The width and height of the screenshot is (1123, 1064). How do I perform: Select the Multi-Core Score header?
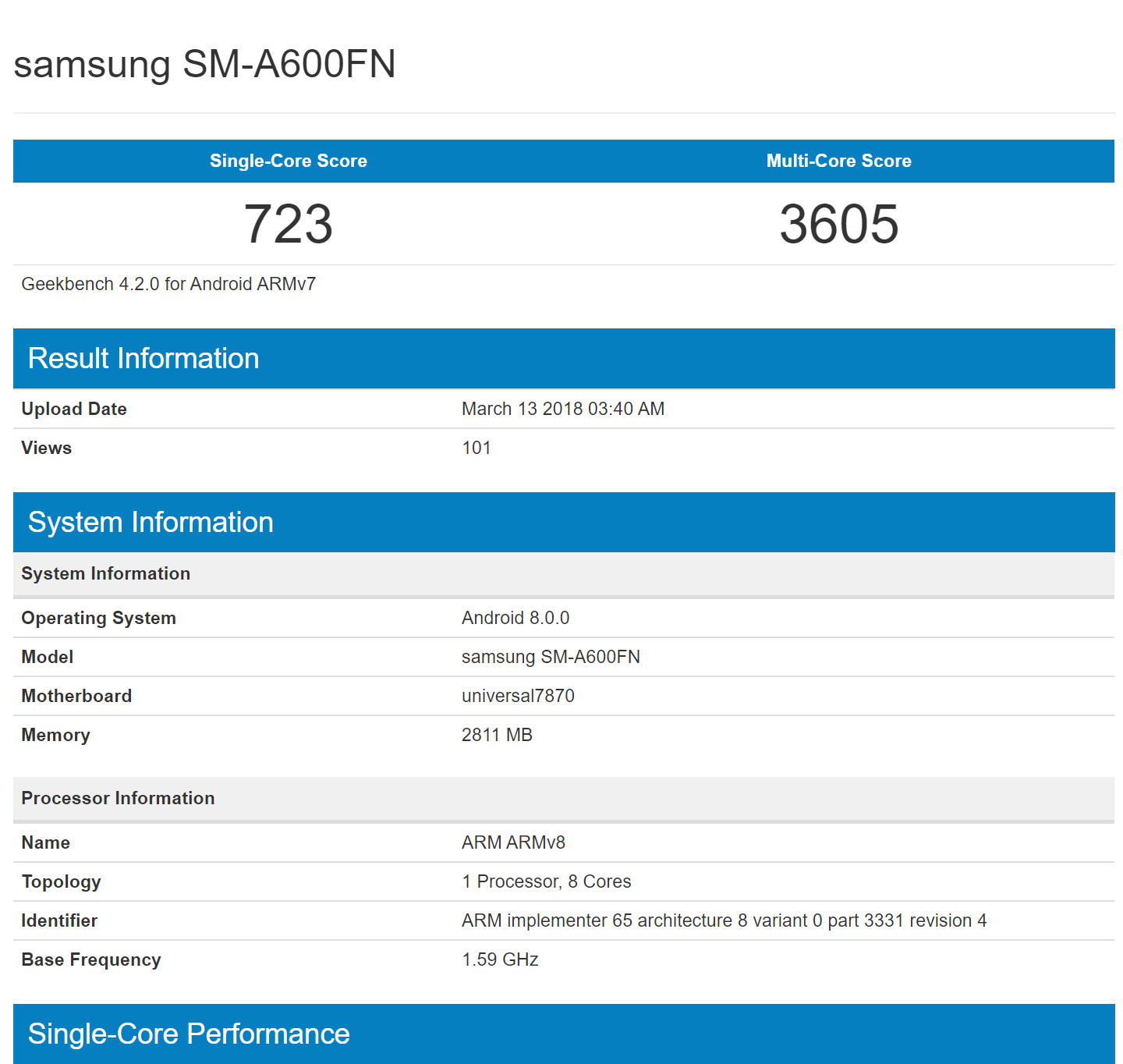point(838,161)
